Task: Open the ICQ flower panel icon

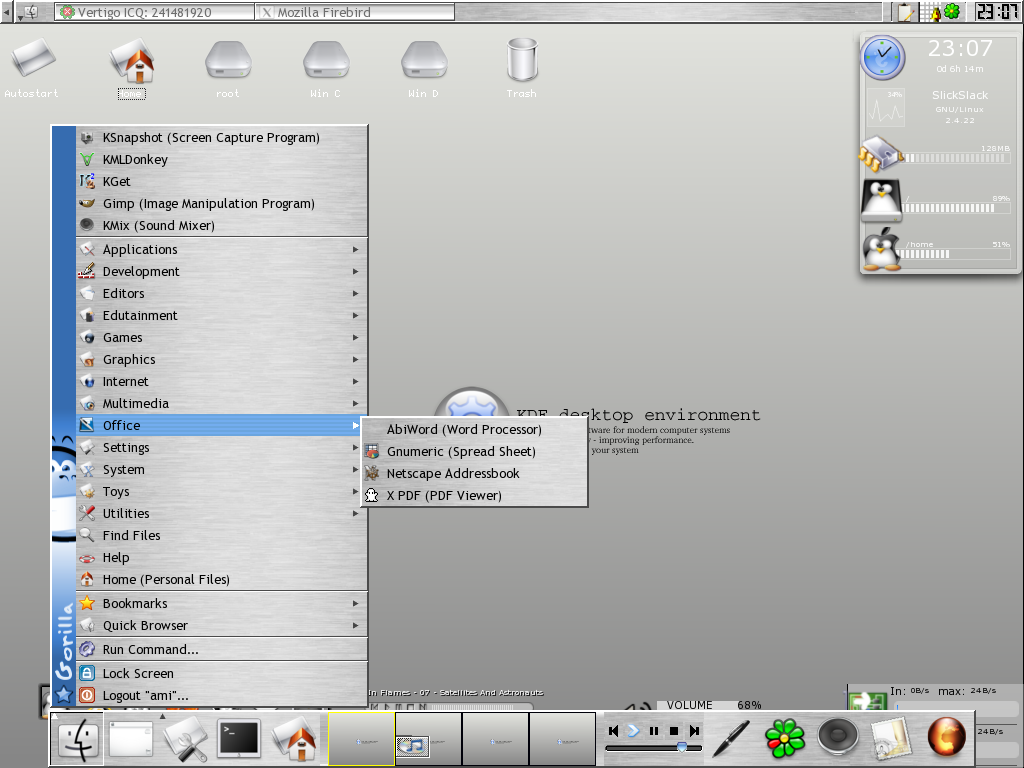Action: point(784,739)
